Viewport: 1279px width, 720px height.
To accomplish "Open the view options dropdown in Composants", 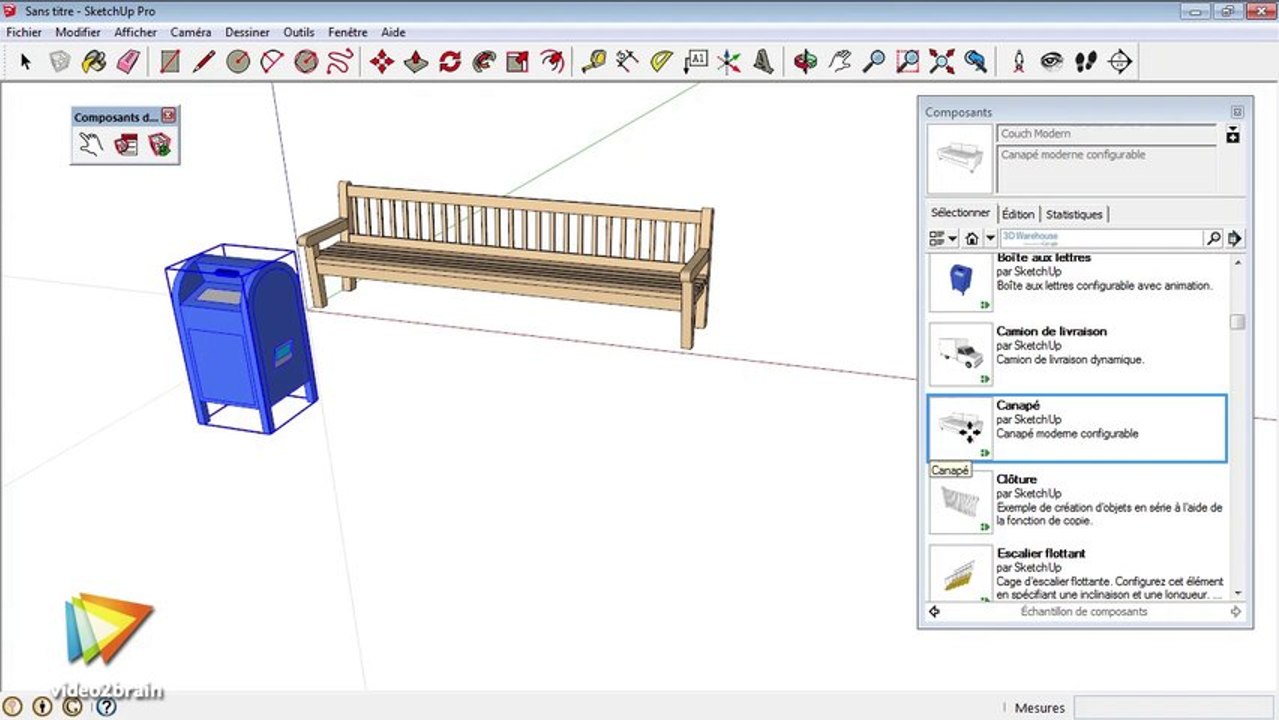I will pyautogui.click(x=943, y=238).
